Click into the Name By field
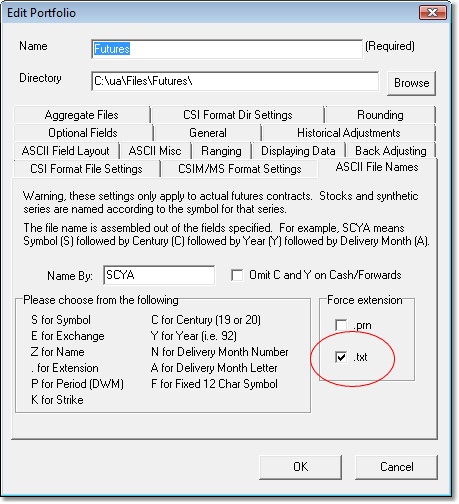 [159, 275]
